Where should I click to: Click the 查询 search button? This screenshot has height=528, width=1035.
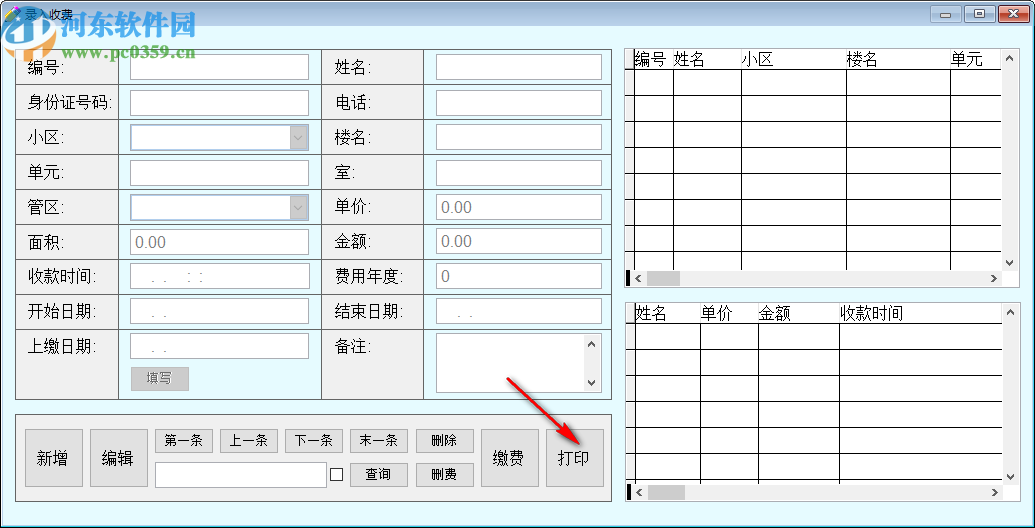pos(379,475)
